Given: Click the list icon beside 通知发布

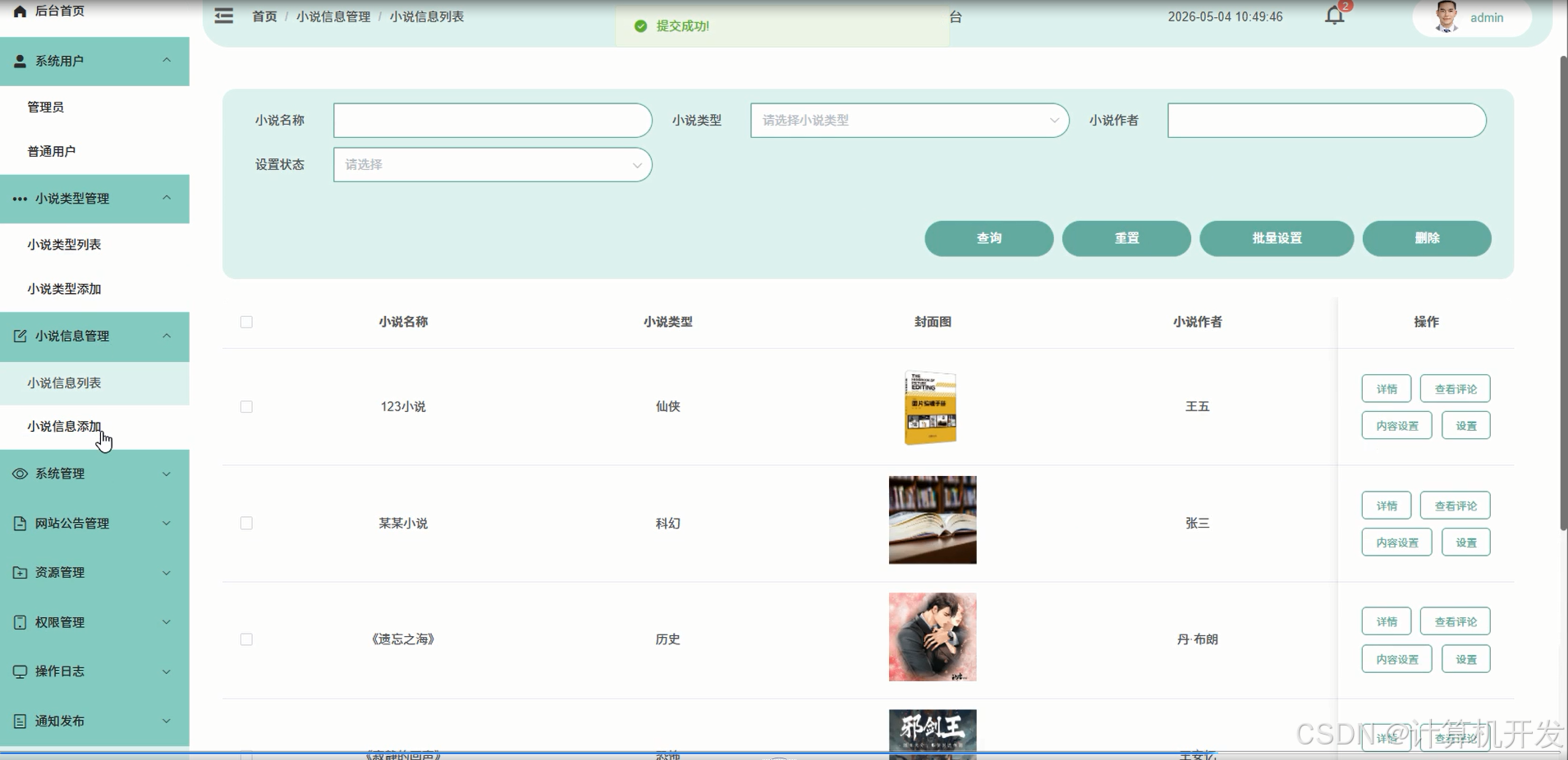Looking at the screenshot, I should (20, 721).
